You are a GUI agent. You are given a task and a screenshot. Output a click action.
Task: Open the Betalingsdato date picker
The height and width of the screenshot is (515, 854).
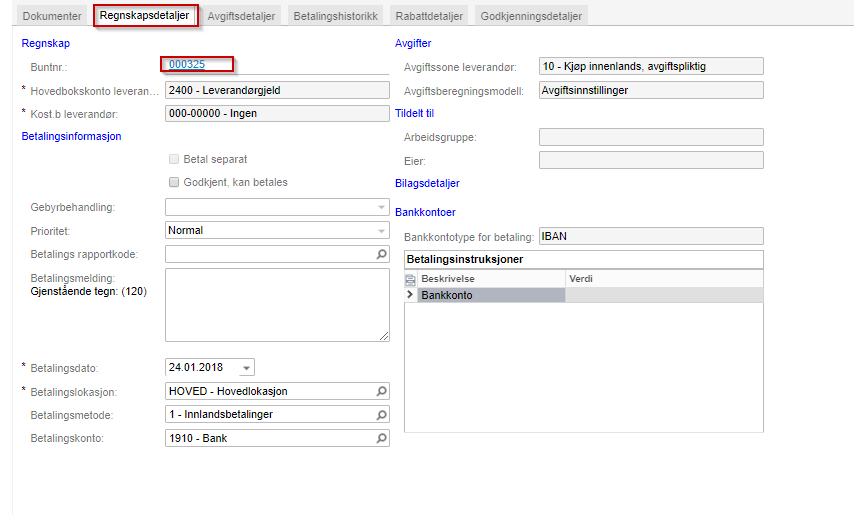coord(247,367)
